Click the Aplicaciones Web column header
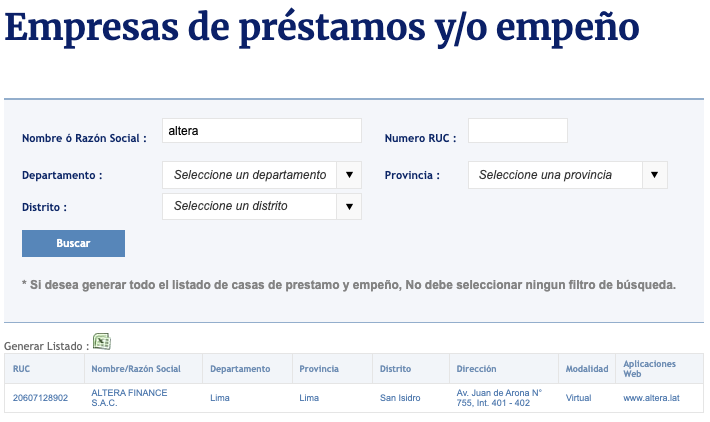This screenshot has width=710, height=422. click(649, 369)
